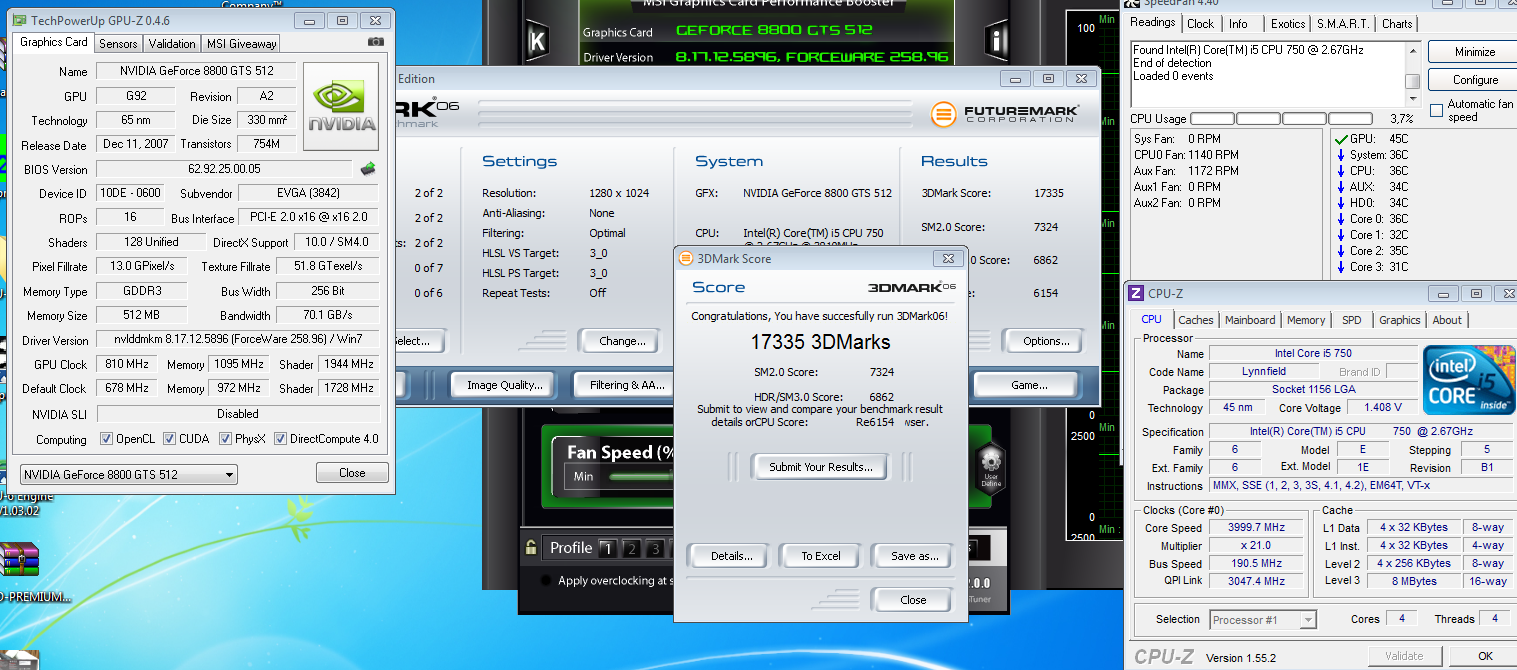
Task: Open the Processor #1 selection dropdown in CPU-Z
Action: (x=1263, y=620)
